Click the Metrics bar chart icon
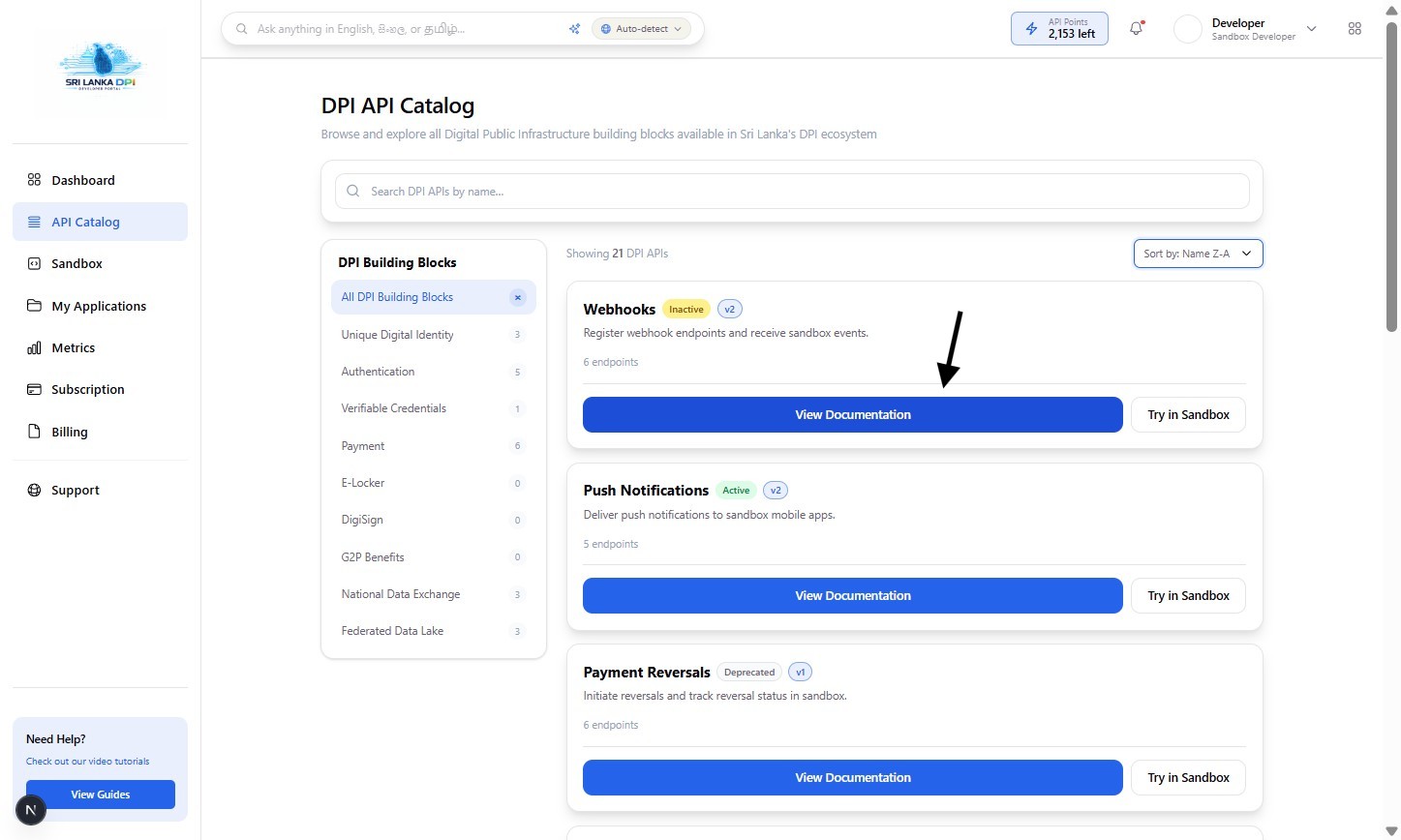1401x840 pixels. click(34, 347)
